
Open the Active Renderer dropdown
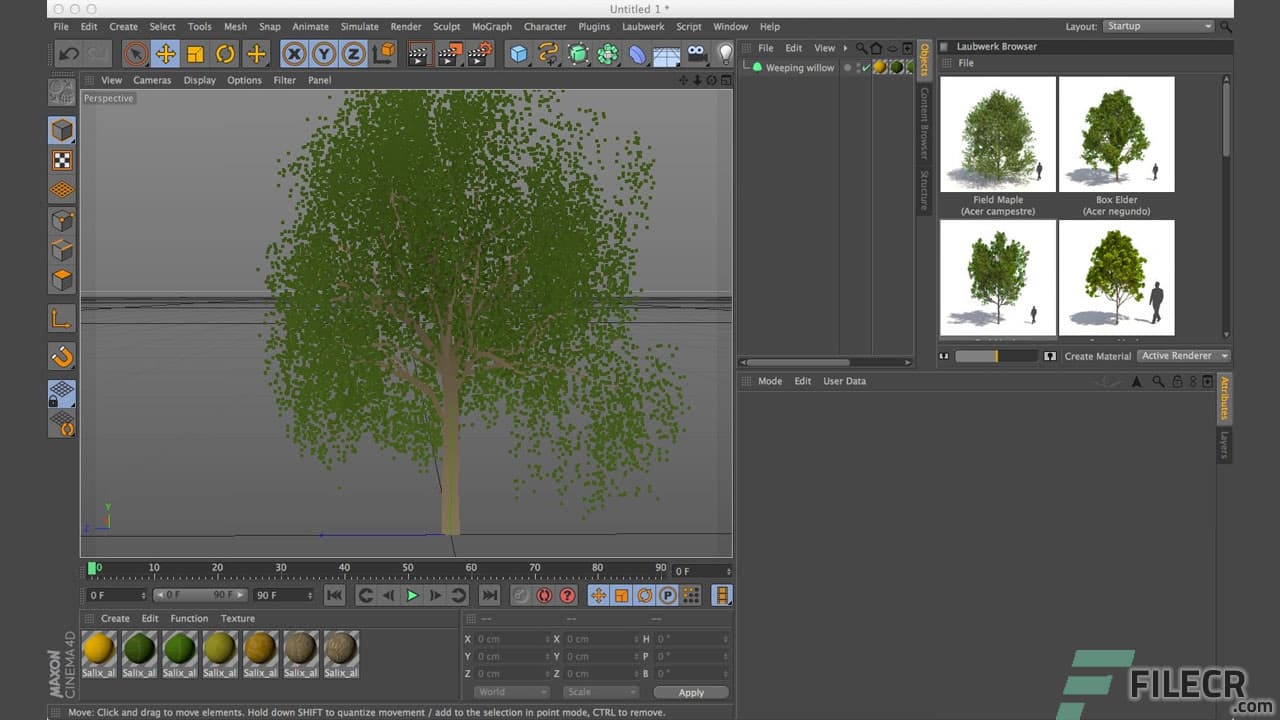[1182, 355]
